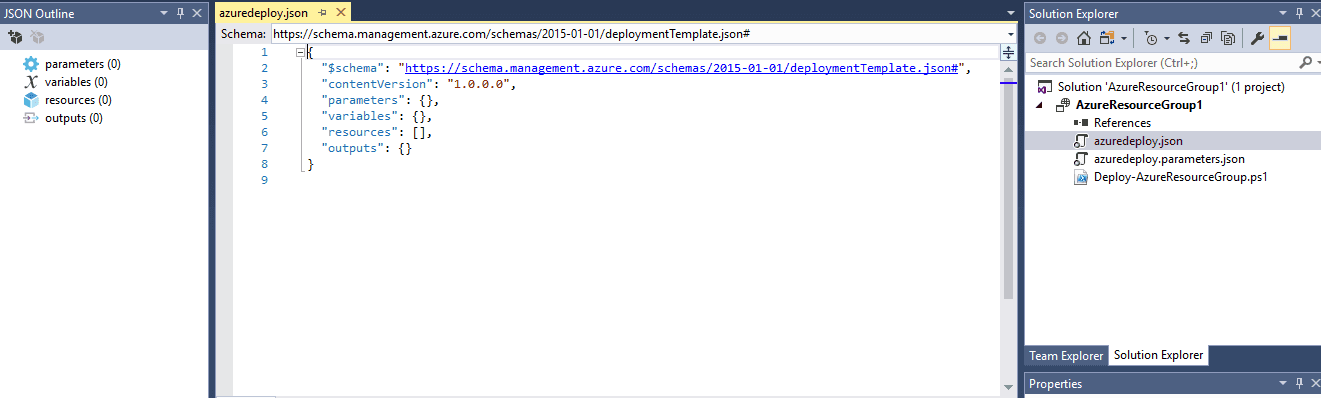Image resolution: width=1321 pixels, height=398 pixels.
Task: Click PowerShell script file icon
Action: pyautogui.click(x=1081, y=177)
